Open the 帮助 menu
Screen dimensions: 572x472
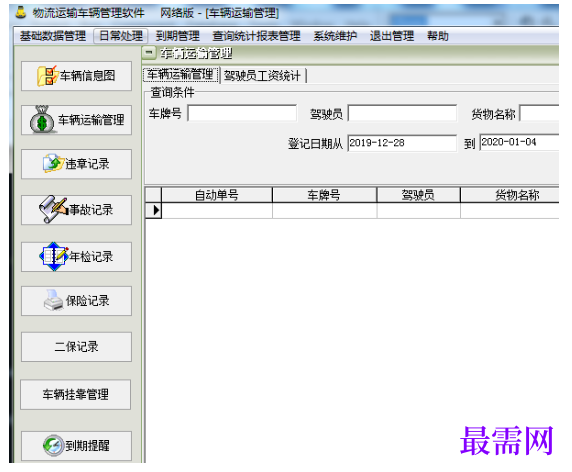click(438, 36)
